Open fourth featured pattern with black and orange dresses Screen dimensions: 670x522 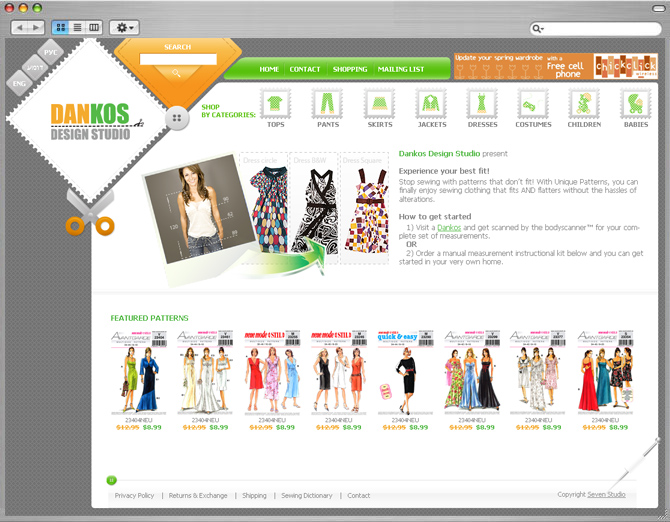(338, 372)
